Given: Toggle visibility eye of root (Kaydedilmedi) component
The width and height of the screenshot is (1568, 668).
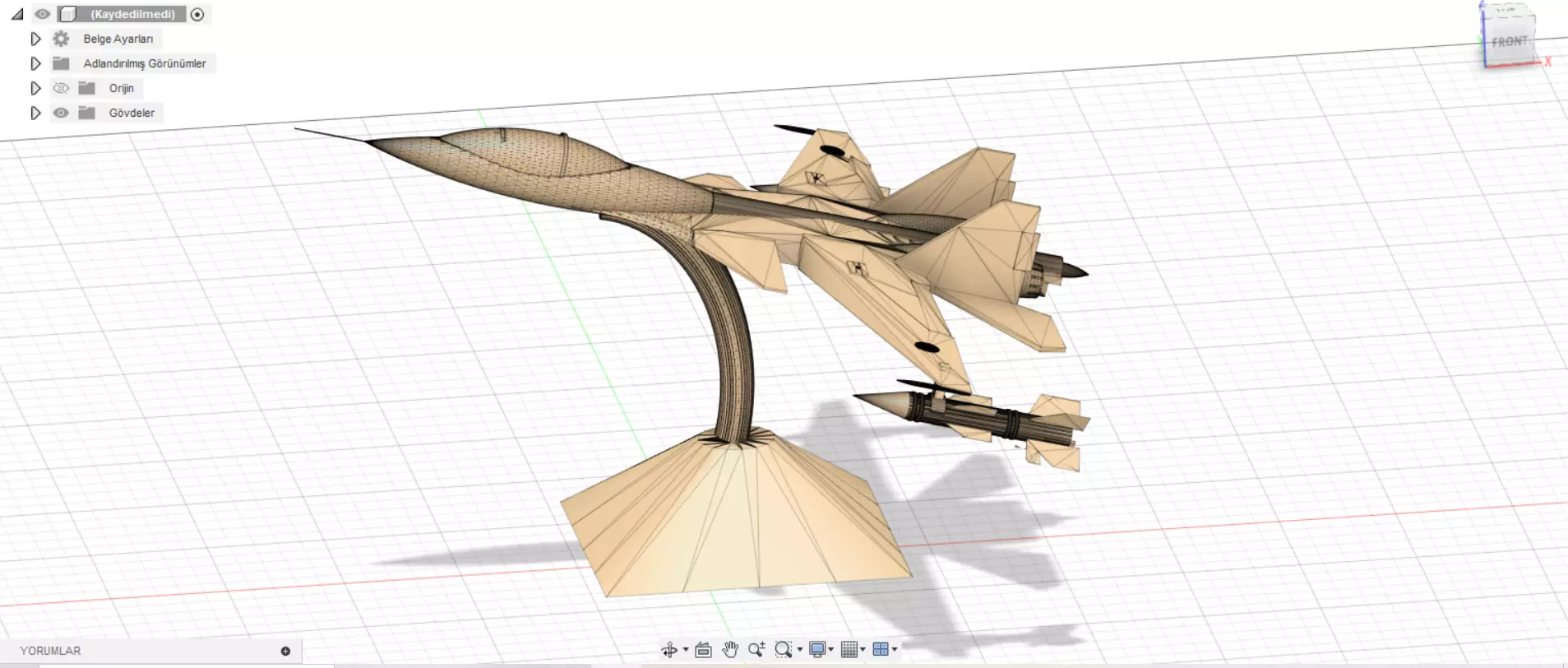Looking at the screenshot, I should (43, 14).
